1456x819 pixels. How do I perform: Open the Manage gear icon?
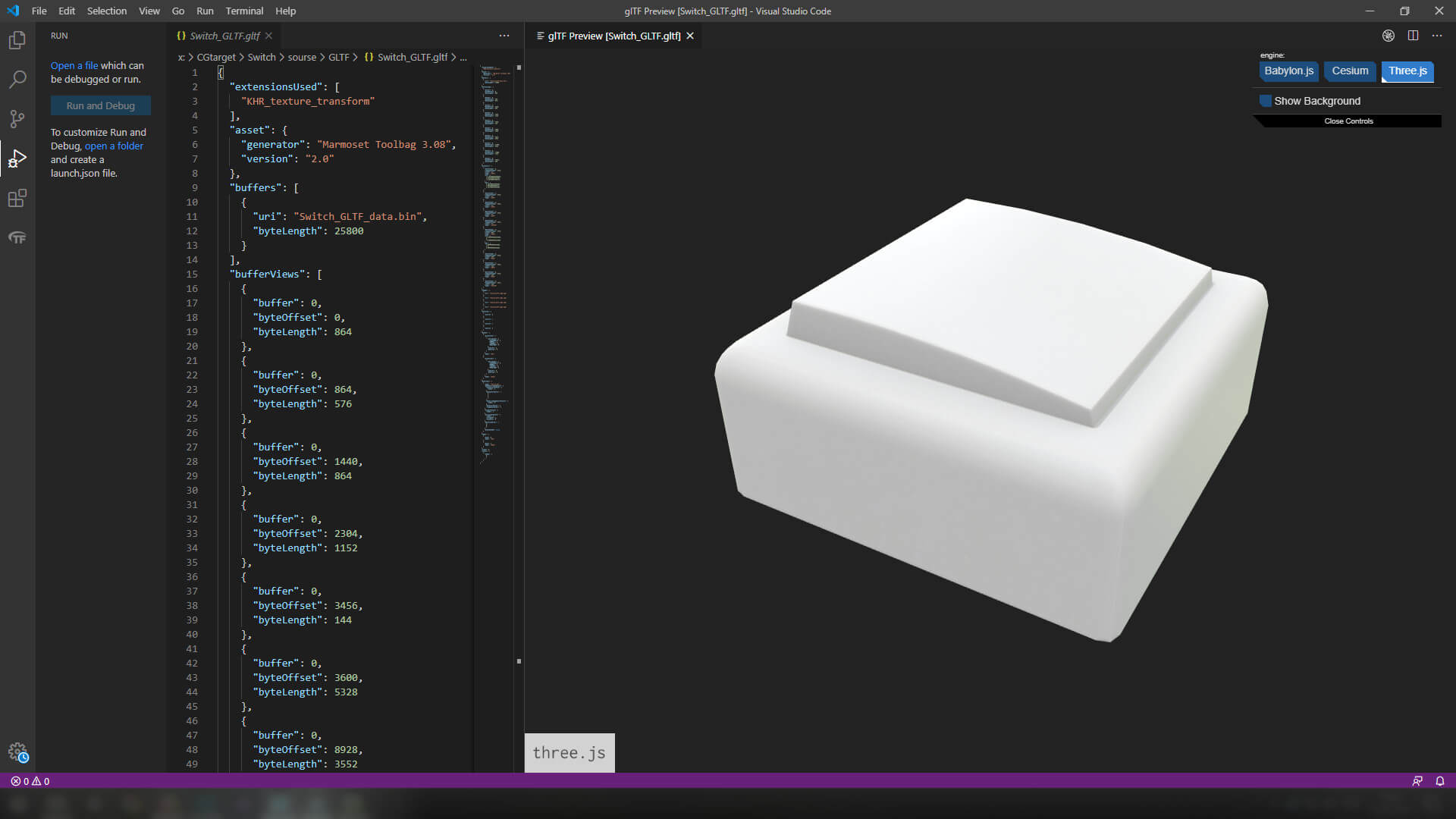pyautogui.click(x=17, y=752)
